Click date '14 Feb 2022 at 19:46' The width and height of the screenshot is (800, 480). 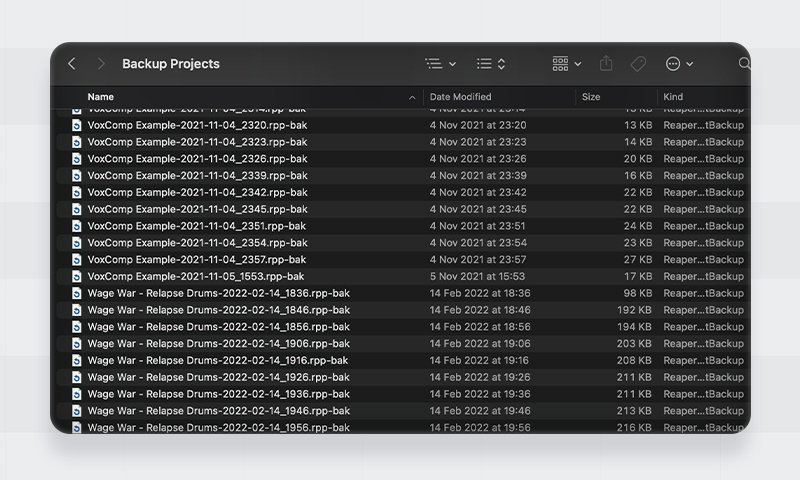480,411
